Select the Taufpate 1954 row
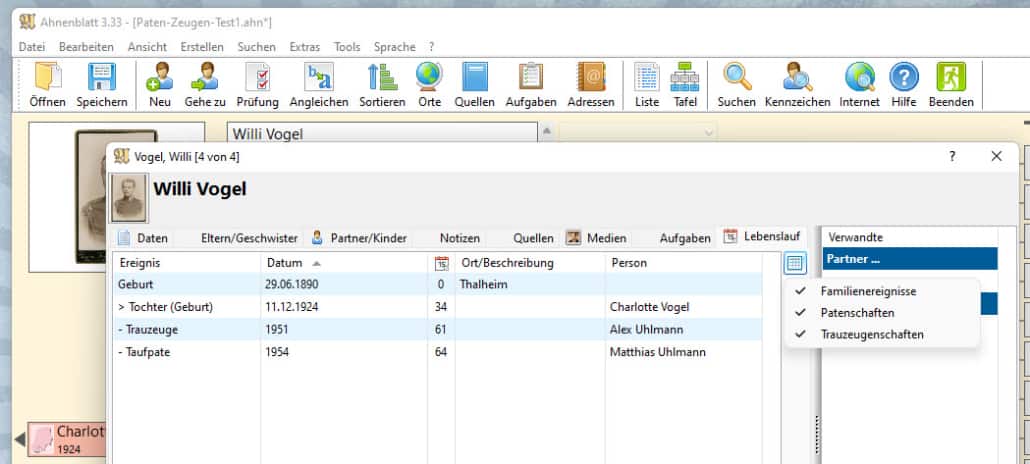The width and height of the screenshot is (1030, 464). [437, 352]
